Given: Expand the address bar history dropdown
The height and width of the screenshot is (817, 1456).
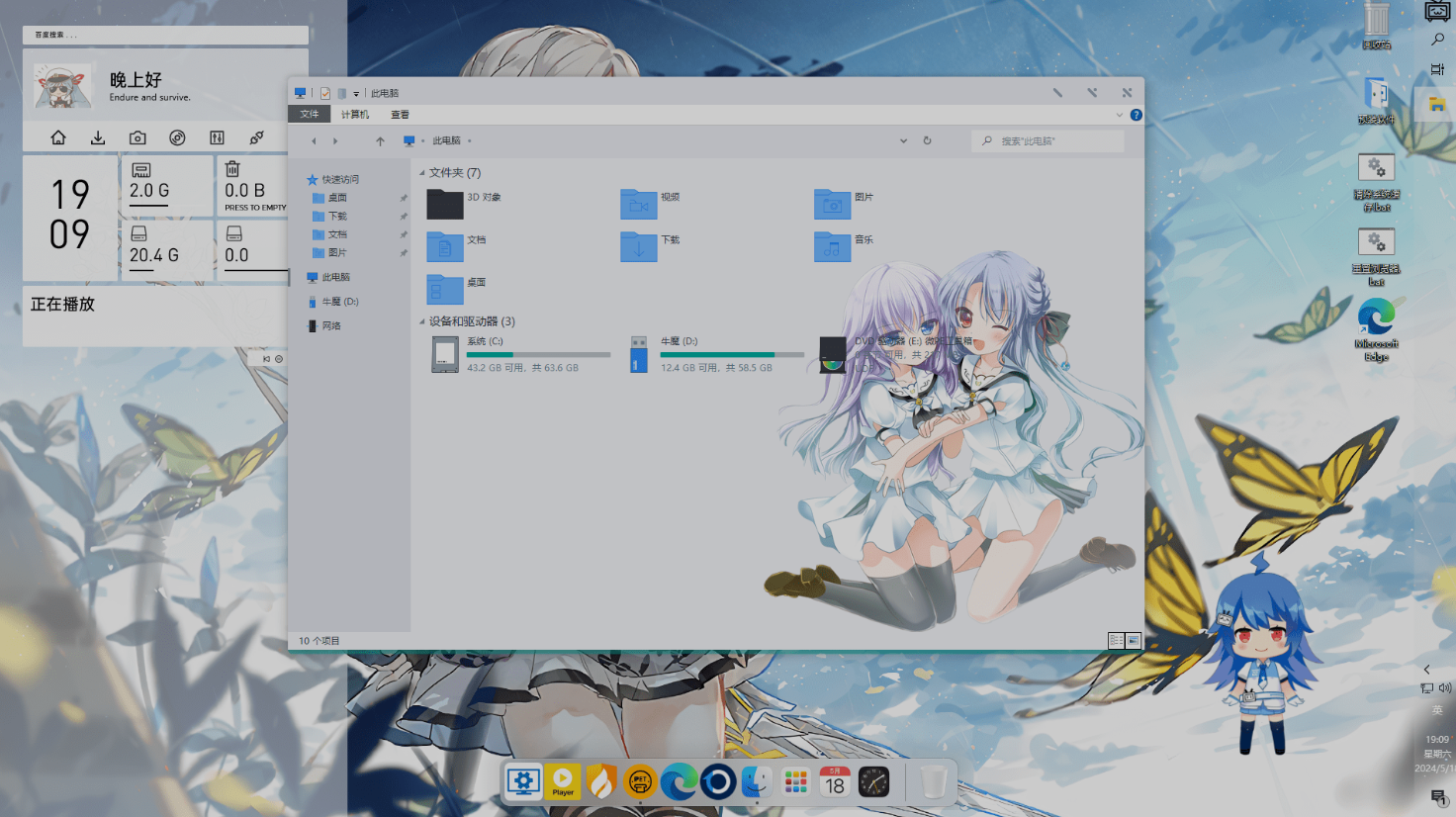Looking at the screenshot, I should tap(903, 140).
